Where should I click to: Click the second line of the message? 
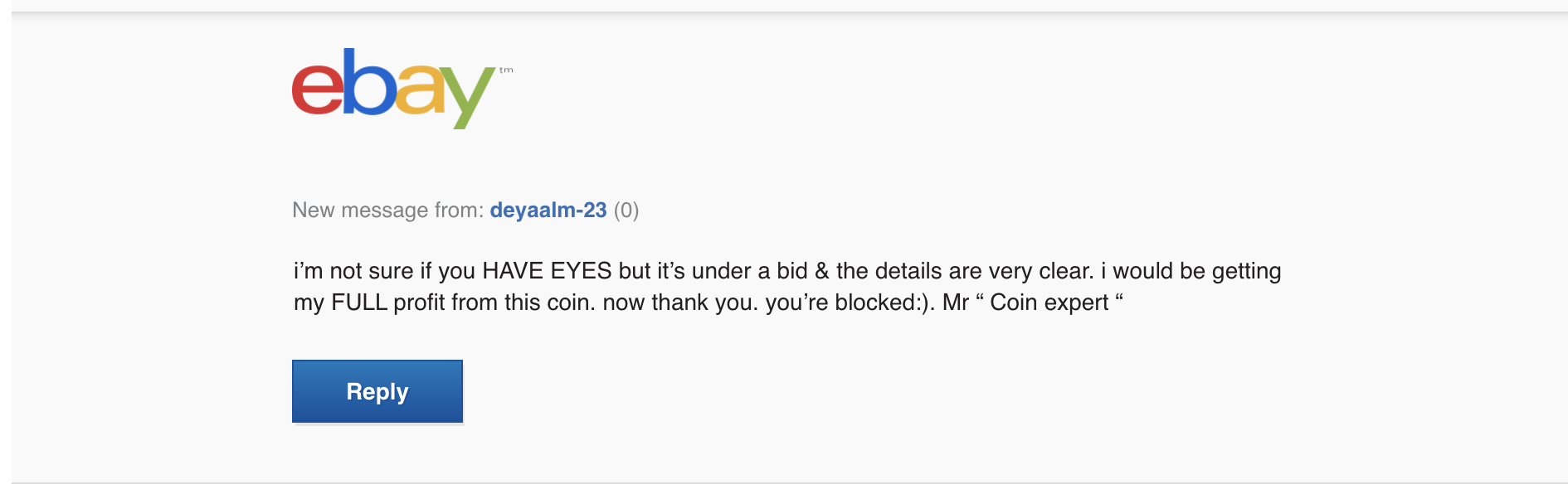(709, 303)
